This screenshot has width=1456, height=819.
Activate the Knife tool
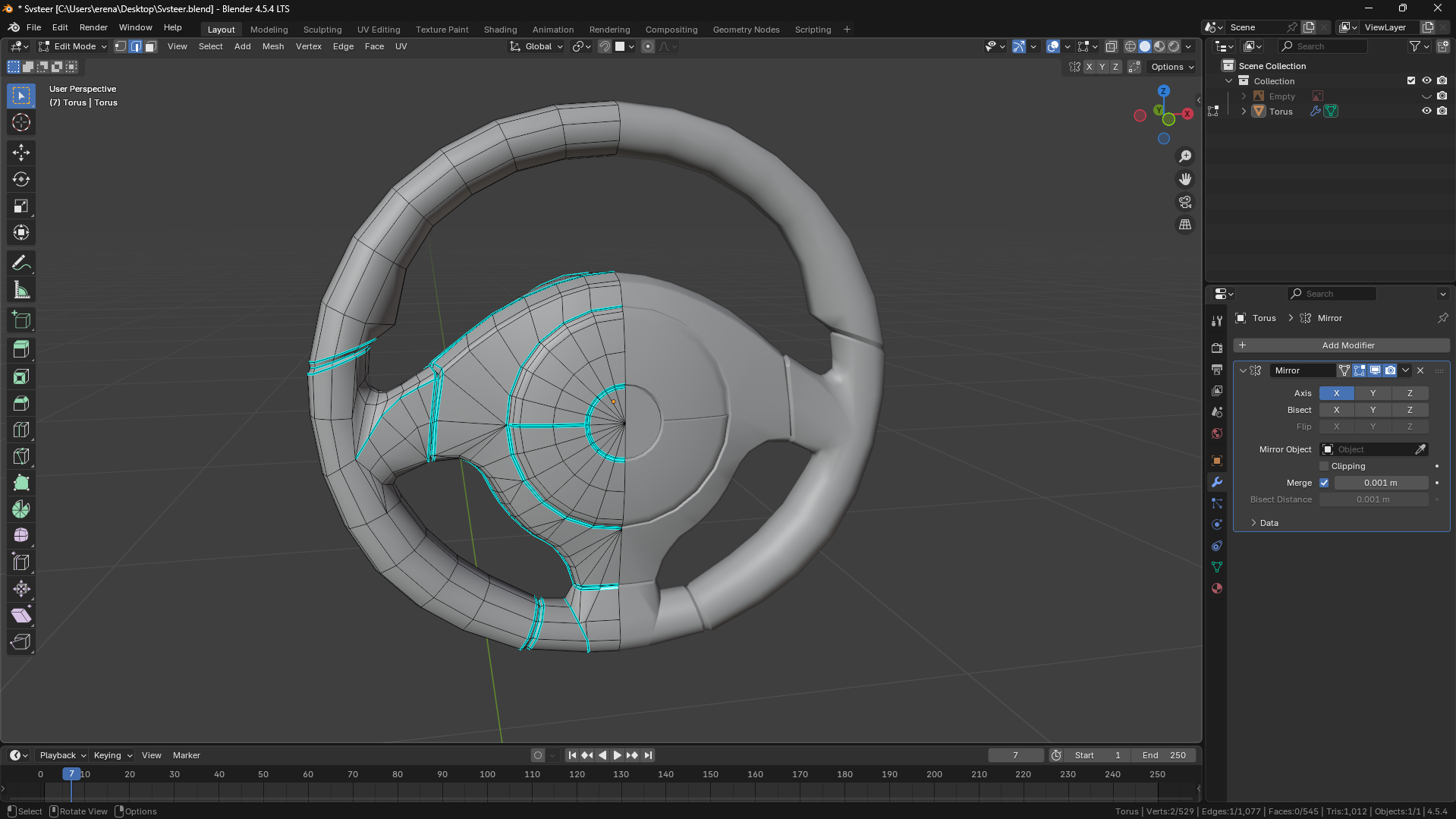click(x=21, y=456)
